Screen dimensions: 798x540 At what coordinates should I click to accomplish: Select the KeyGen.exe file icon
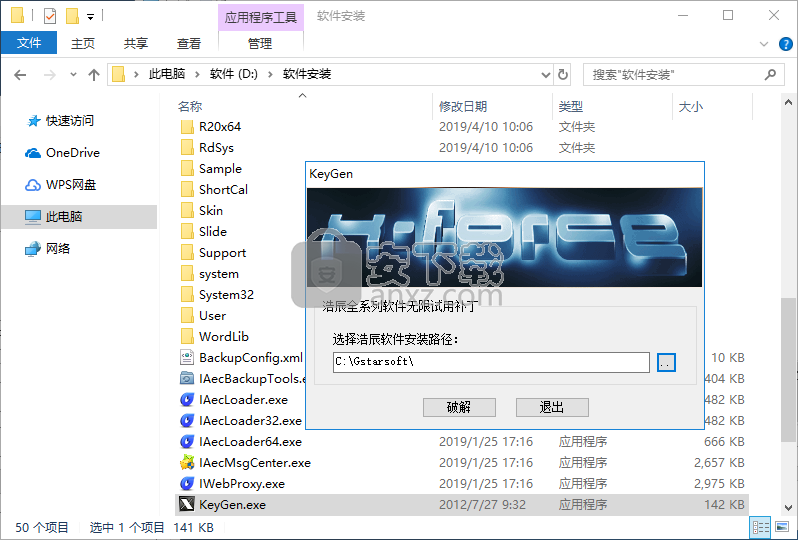[x=187, y=504]
